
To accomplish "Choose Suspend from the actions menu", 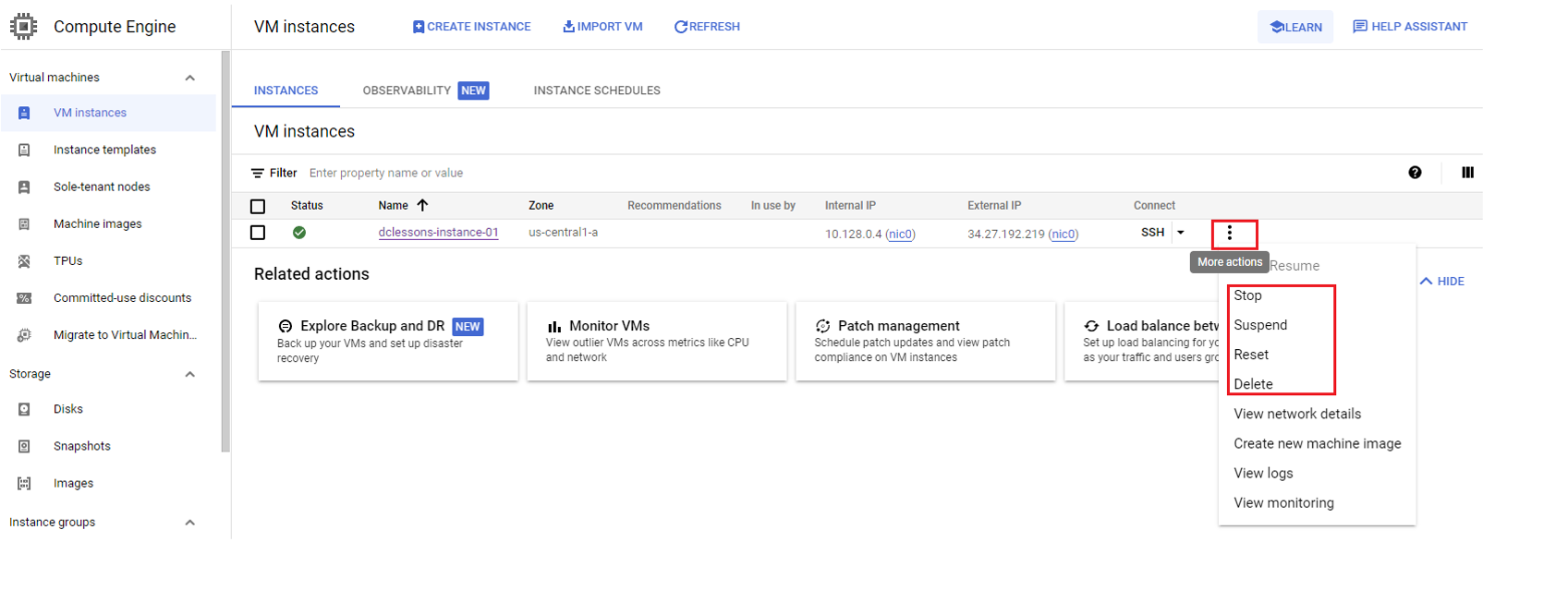I will coord(1260,325).
